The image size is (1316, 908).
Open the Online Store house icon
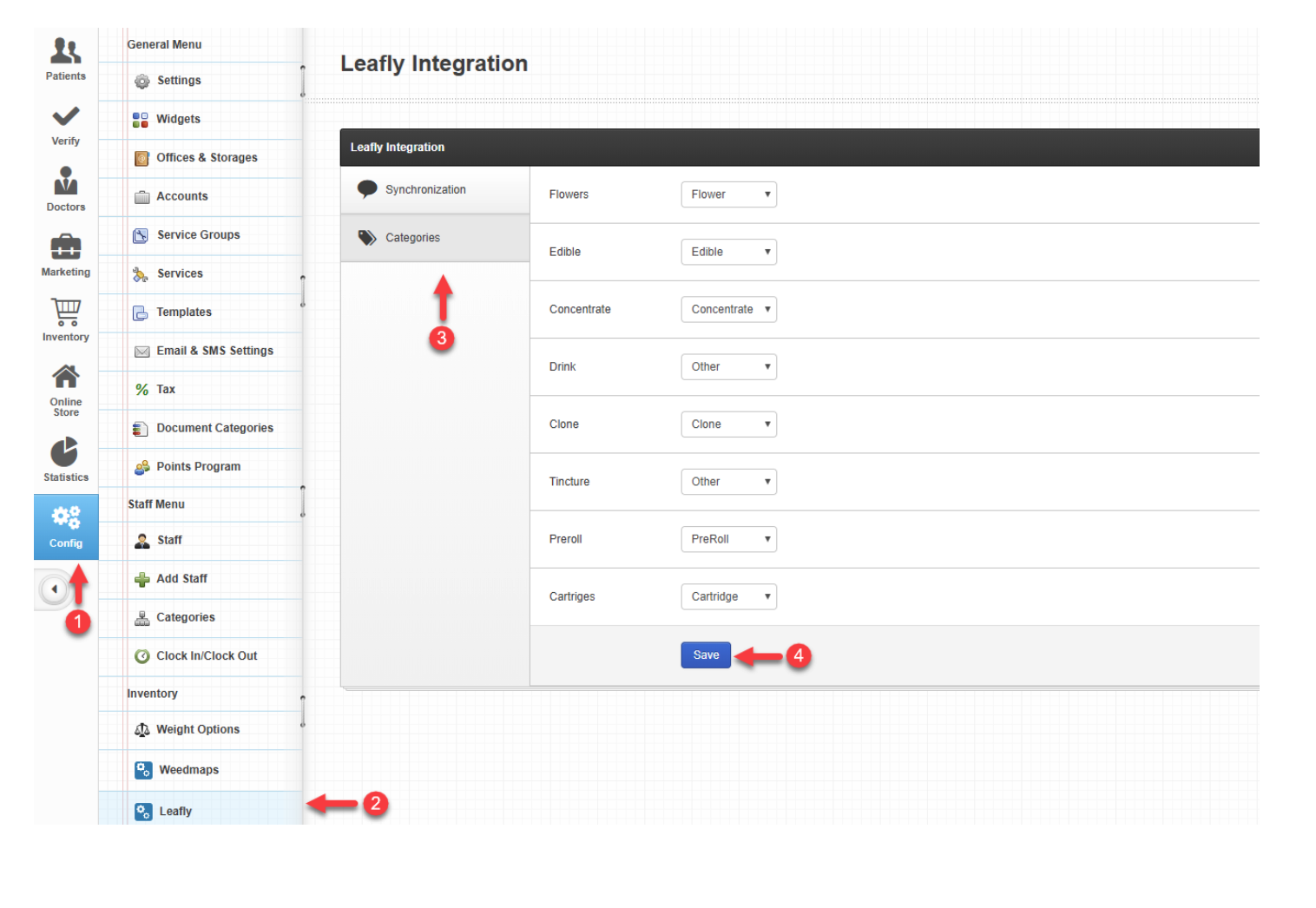tap(66, 377)
